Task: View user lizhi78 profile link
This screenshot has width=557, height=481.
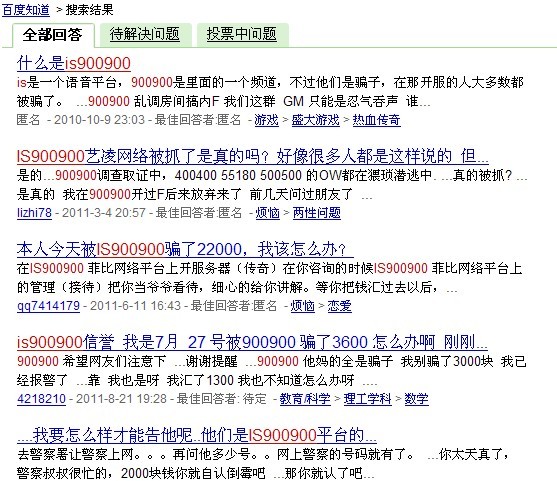Action: (34, 213)
